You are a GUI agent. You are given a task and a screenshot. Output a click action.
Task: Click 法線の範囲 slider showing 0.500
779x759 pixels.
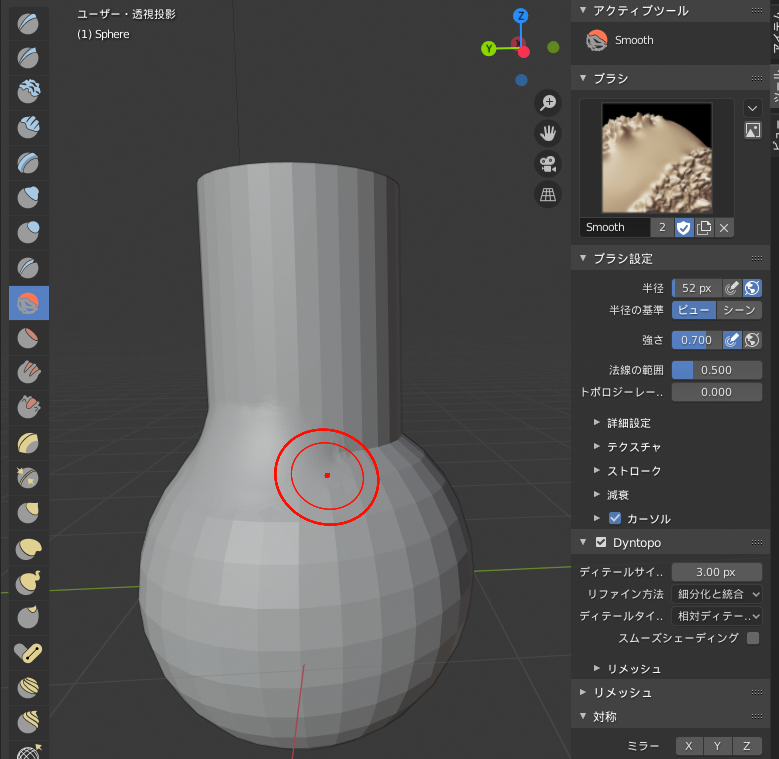tap(716, 370)
